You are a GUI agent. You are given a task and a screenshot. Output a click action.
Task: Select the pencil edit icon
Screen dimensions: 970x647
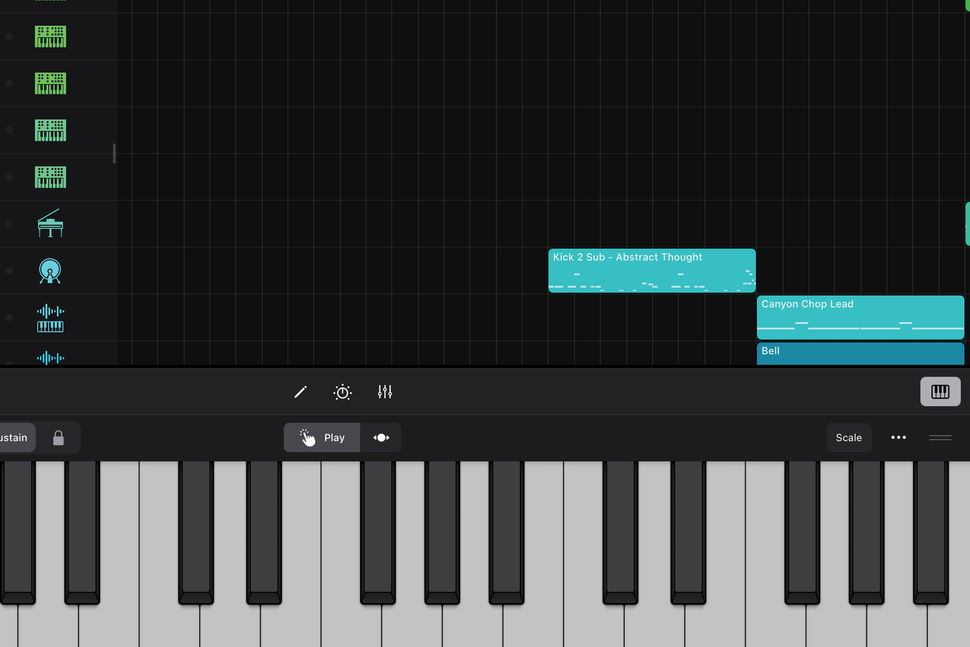(300, 392)
